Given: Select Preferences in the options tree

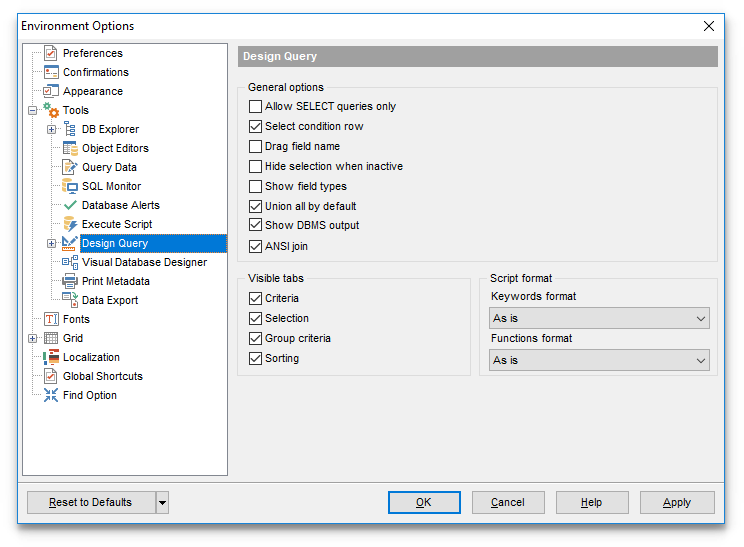Looking at the screenshot, I should 93,53.
